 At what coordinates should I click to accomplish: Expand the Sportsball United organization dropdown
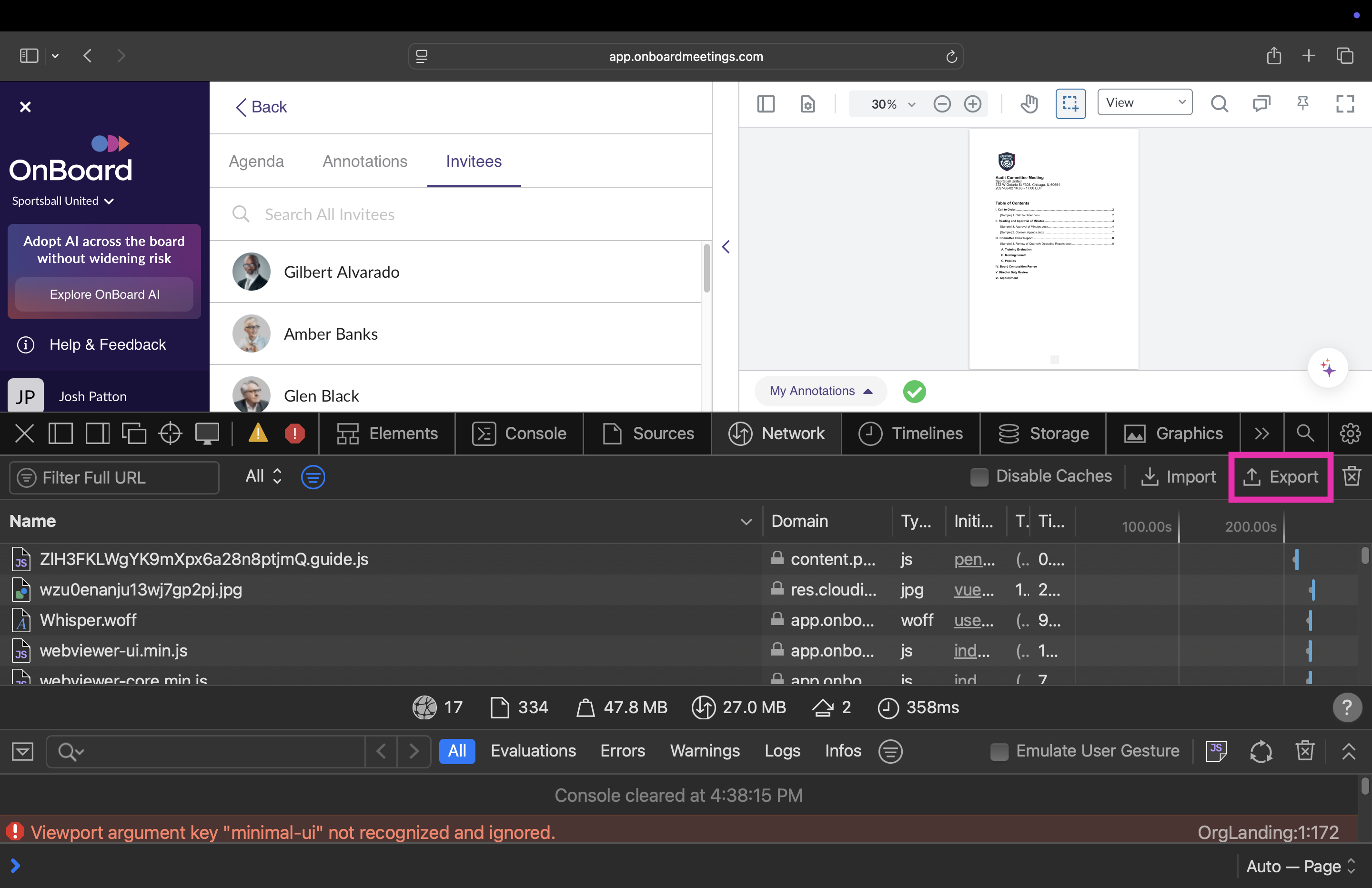coord(63,201)
